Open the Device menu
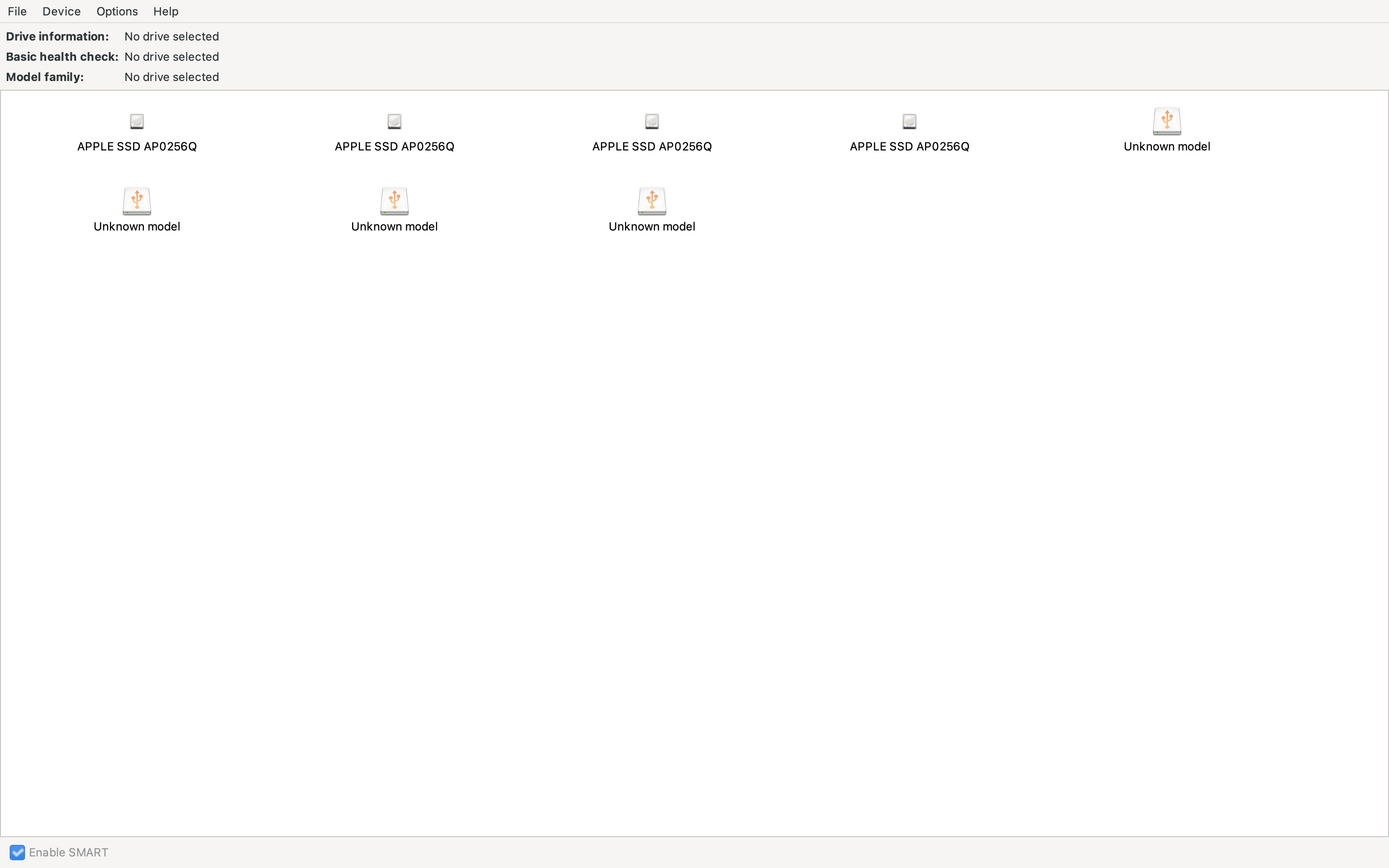1389x868 pixels. (61, 12)
